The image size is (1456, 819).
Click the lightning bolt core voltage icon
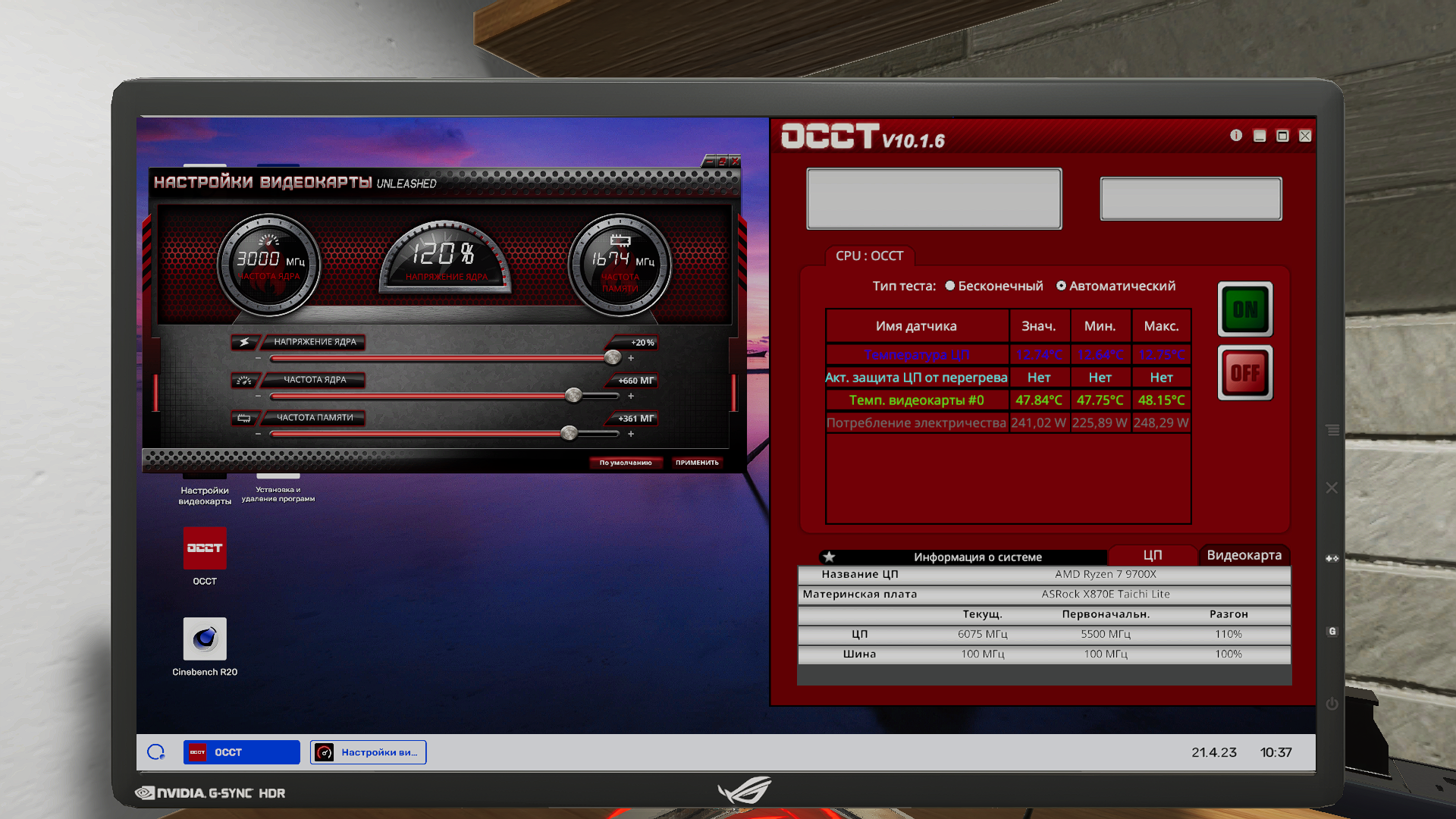(244, 342)
